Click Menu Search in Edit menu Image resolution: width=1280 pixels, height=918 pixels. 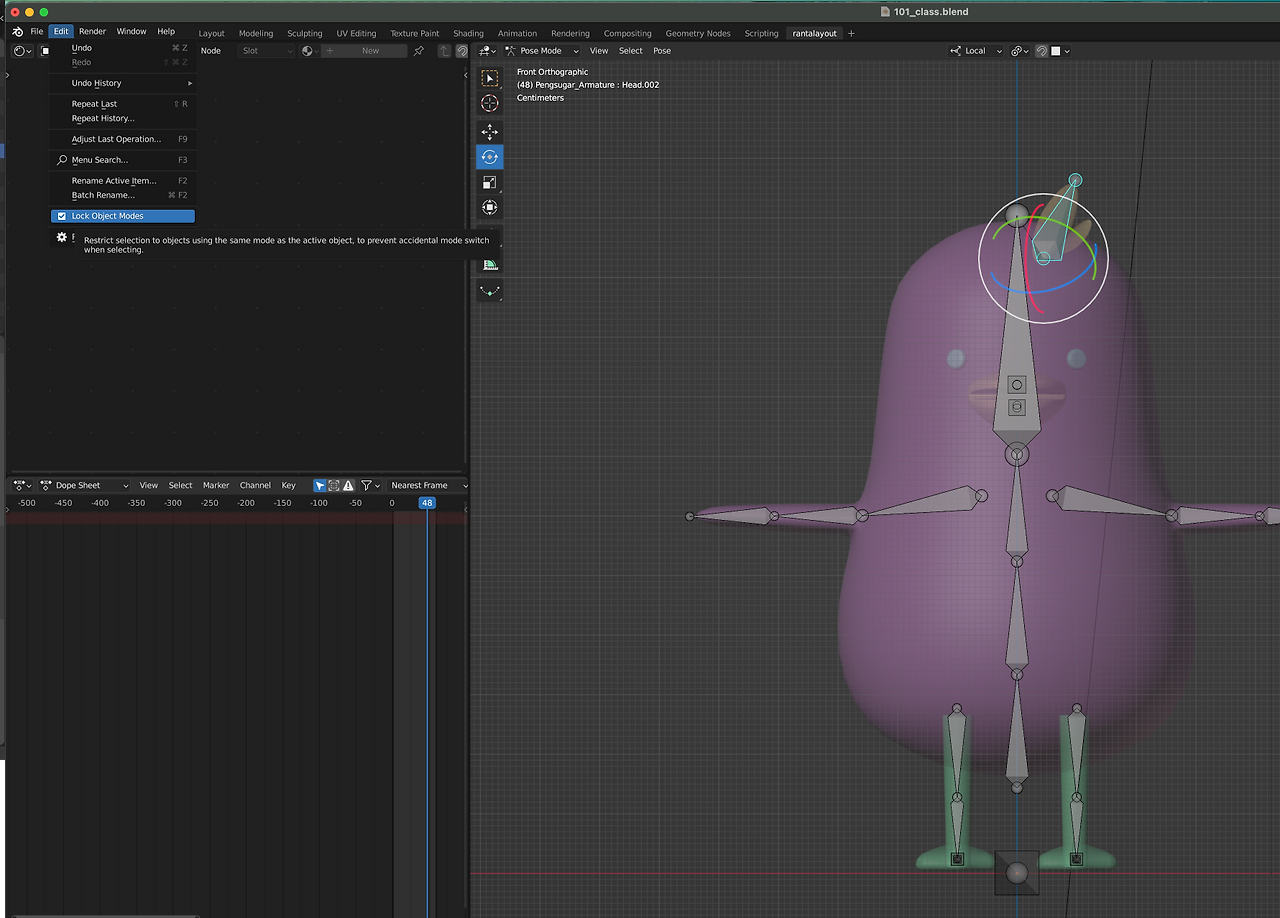click(x=99, y=160)
